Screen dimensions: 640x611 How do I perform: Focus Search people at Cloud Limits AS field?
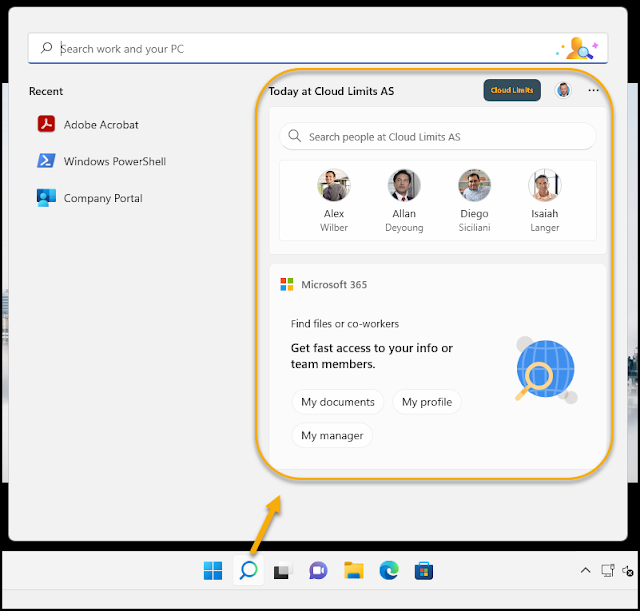tap(438, 136)
